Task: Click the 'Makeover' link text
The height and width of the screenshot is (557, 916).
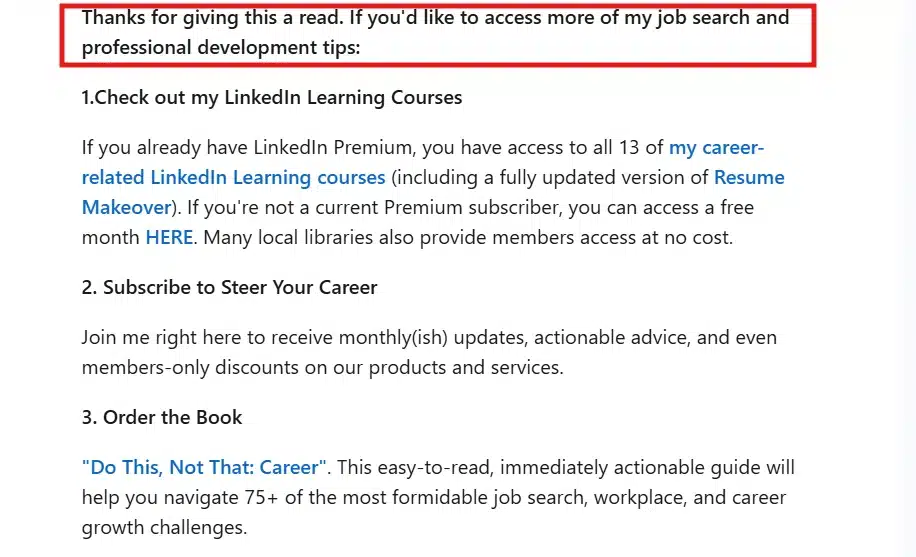Action: tap(126, 207)
